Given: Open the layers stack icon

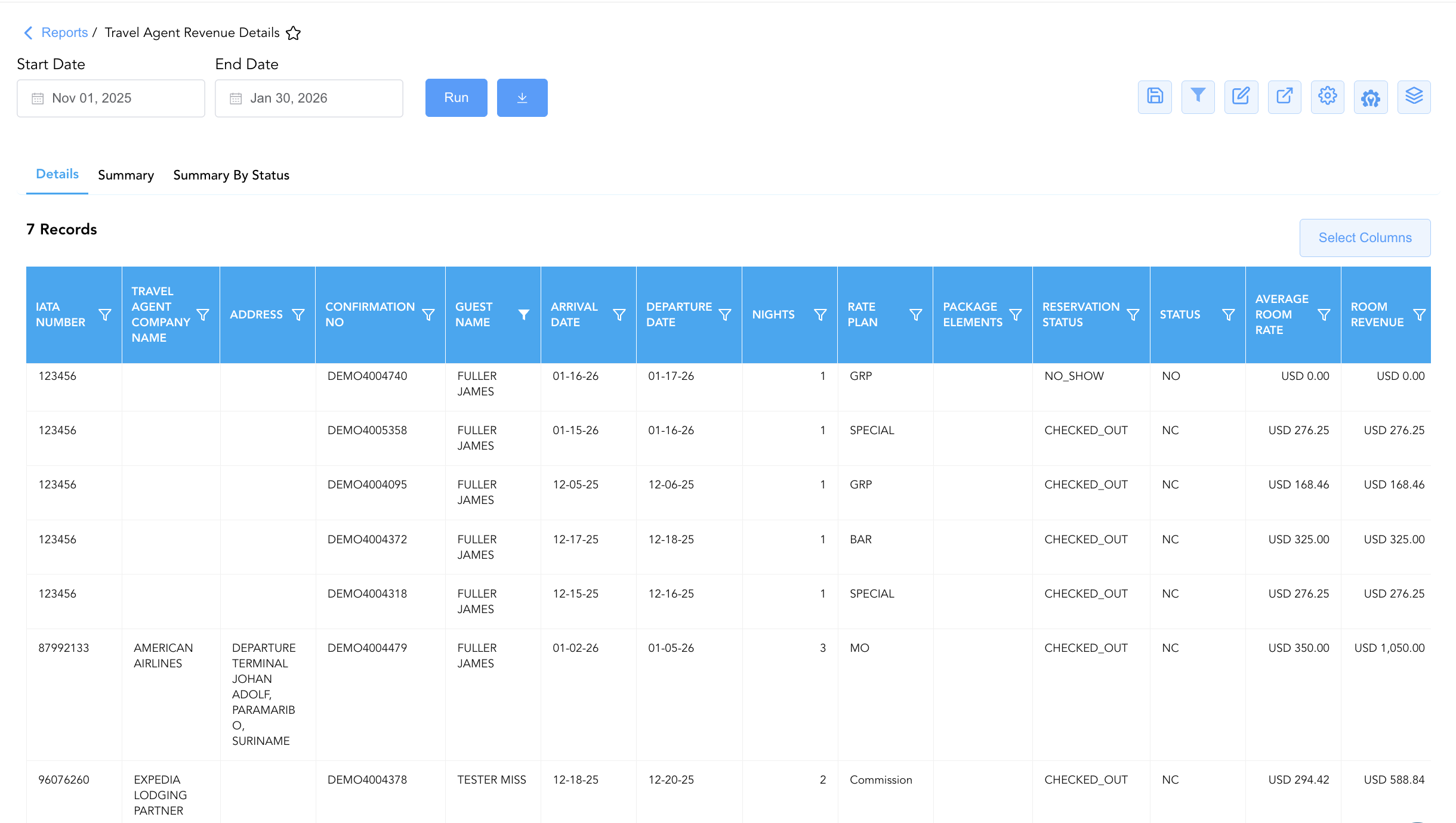Looking at the screenshot, I should point(1414,97).
